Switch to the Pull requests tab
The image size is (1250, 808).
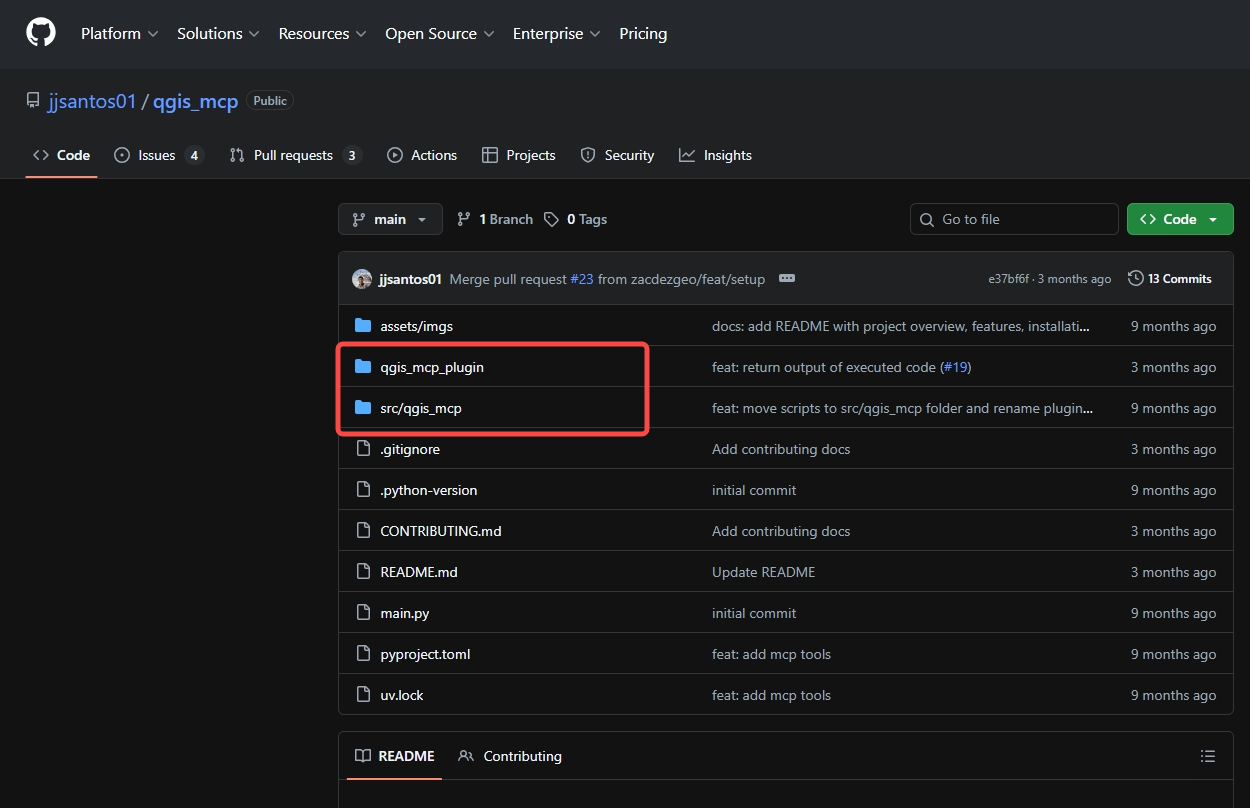point(295,155)
